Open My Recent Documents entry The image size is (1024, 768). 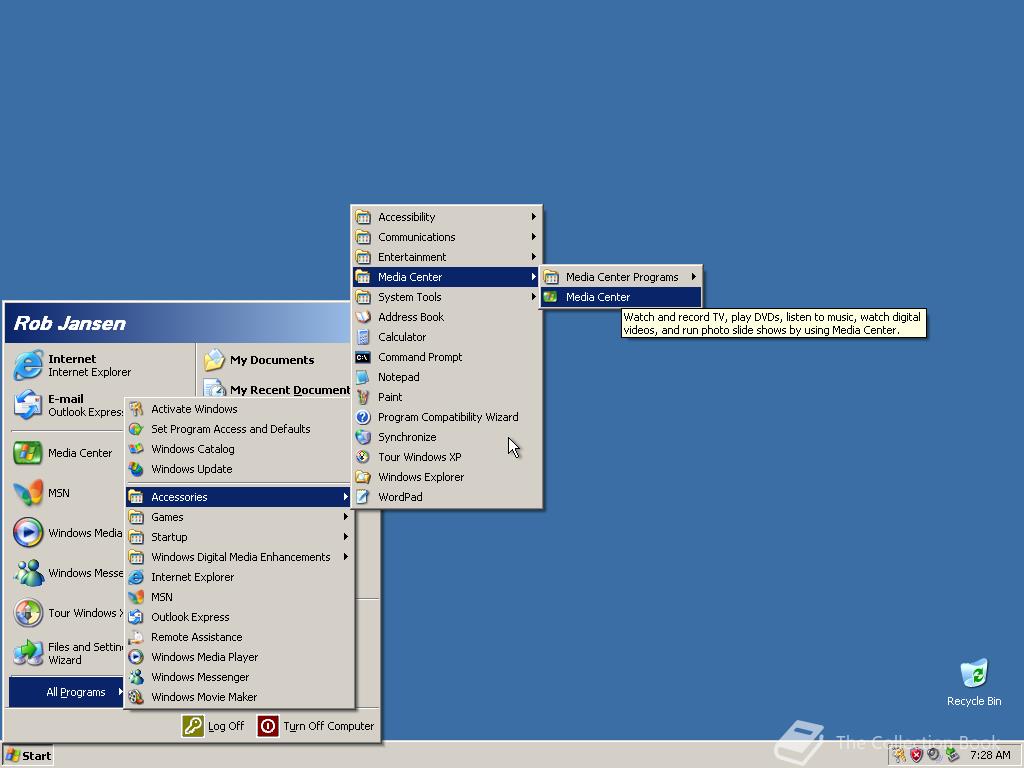pyautogui.click(x=277, y=390)
